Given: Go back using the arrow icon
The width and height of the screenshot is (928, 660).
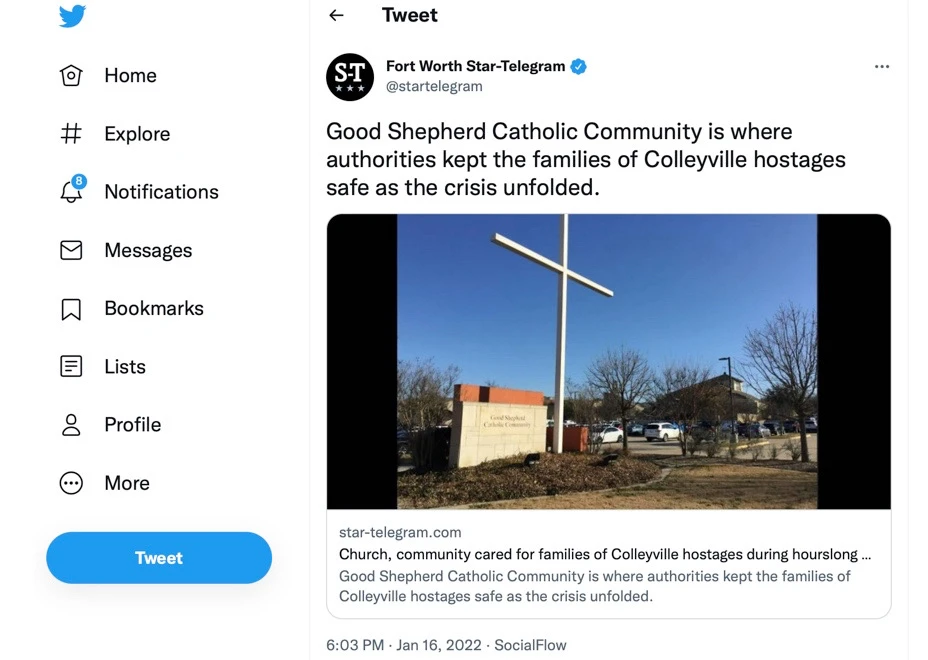Looking at the screenshot, I should (336, 15).
